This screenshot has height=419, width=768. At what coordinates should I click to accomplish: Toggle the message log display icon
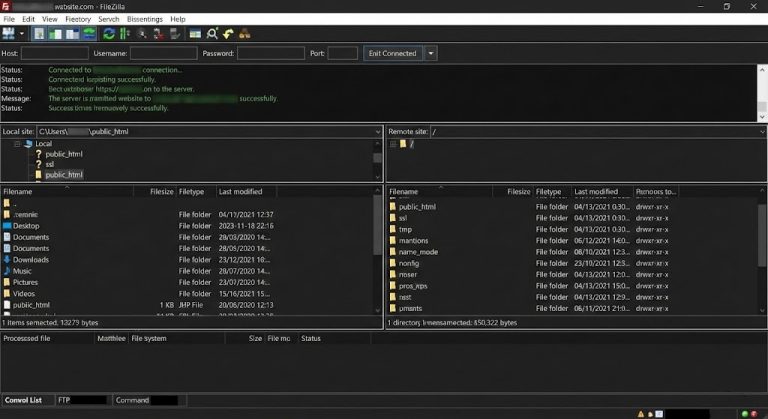tap(39, 33)
